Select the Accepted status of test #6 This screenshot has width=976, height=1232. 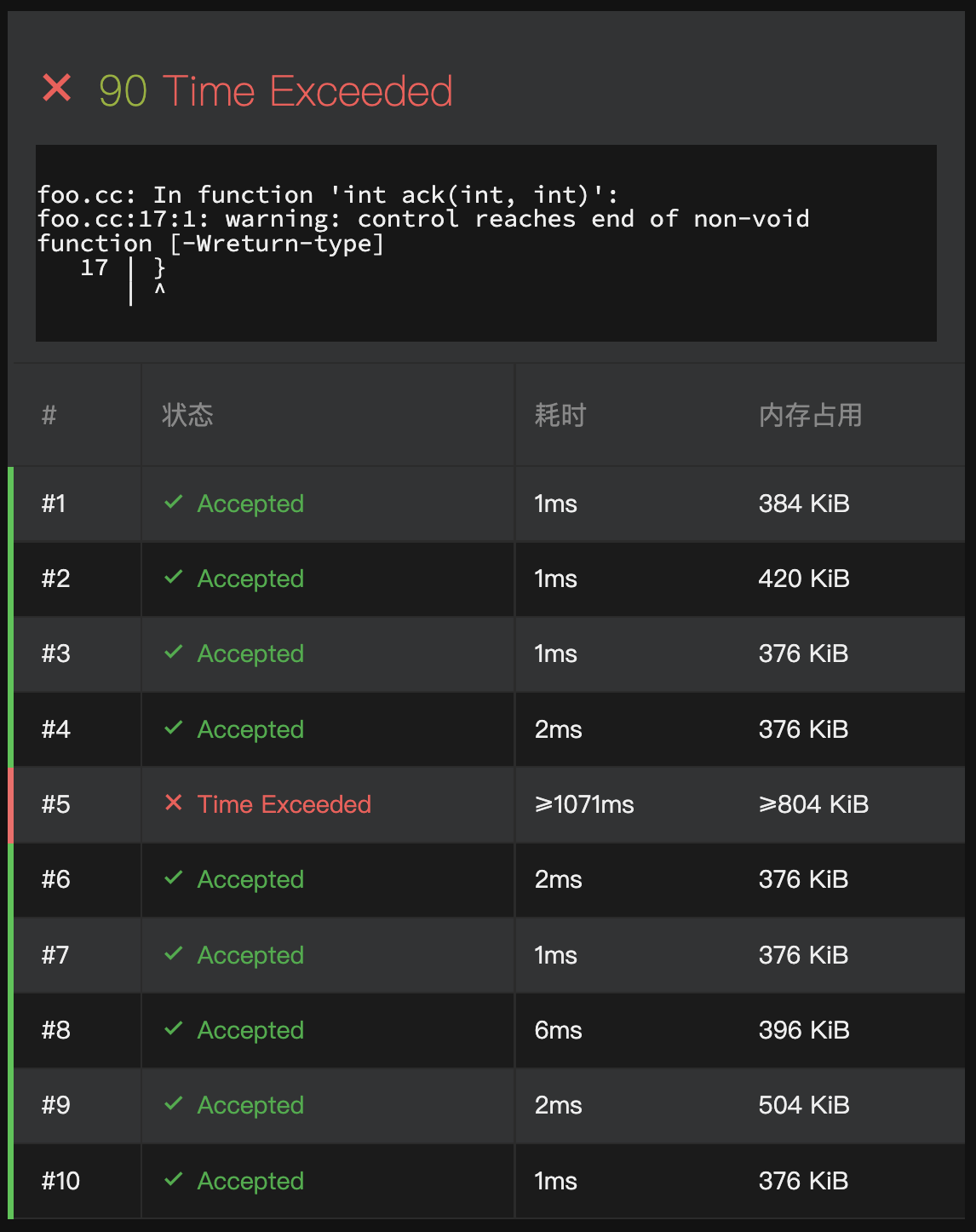(x=250, y=880)
